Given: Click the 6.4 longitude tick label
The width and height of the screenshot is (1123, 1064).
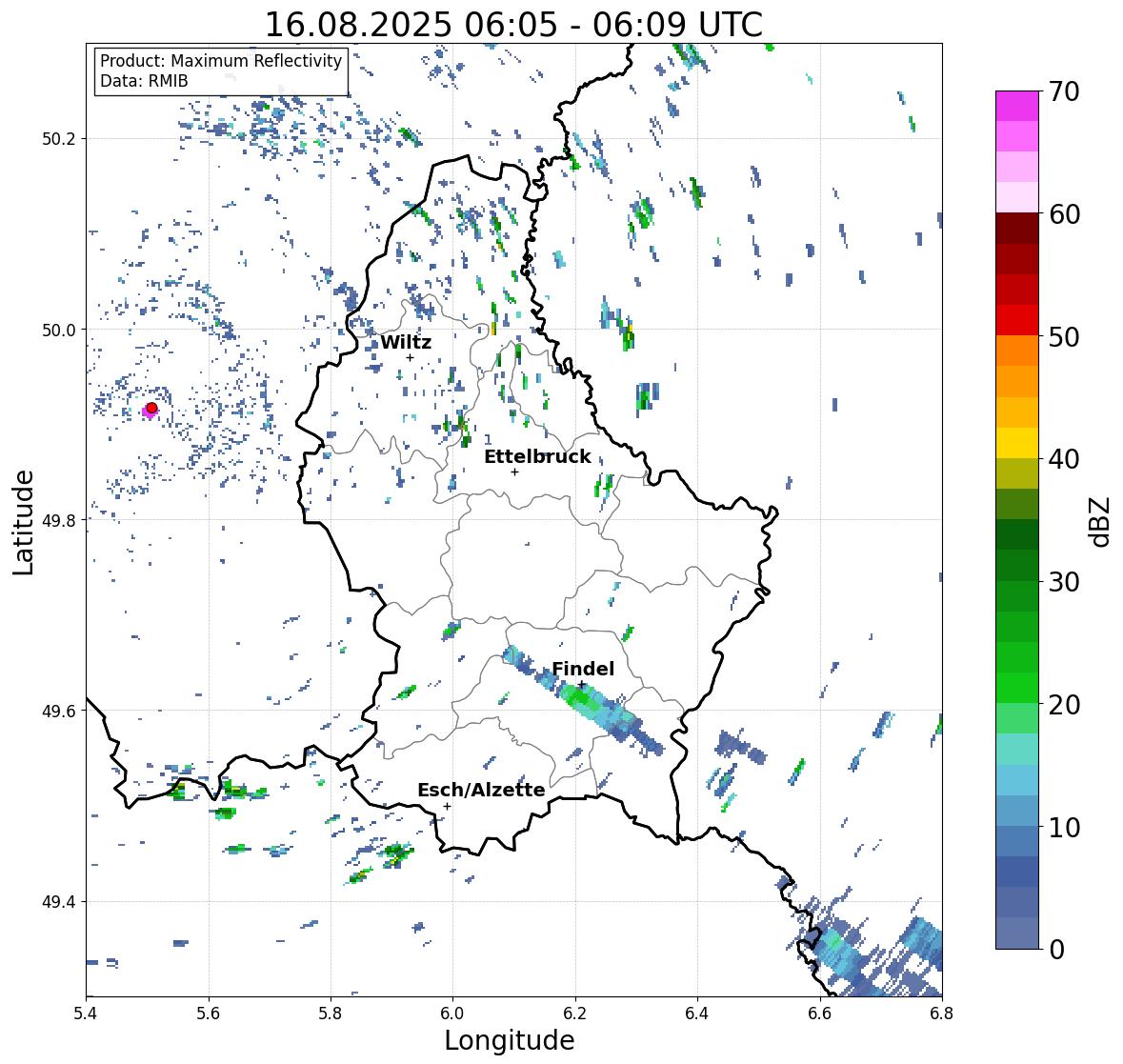Looking at the screenshot, I should point(697,1014).
